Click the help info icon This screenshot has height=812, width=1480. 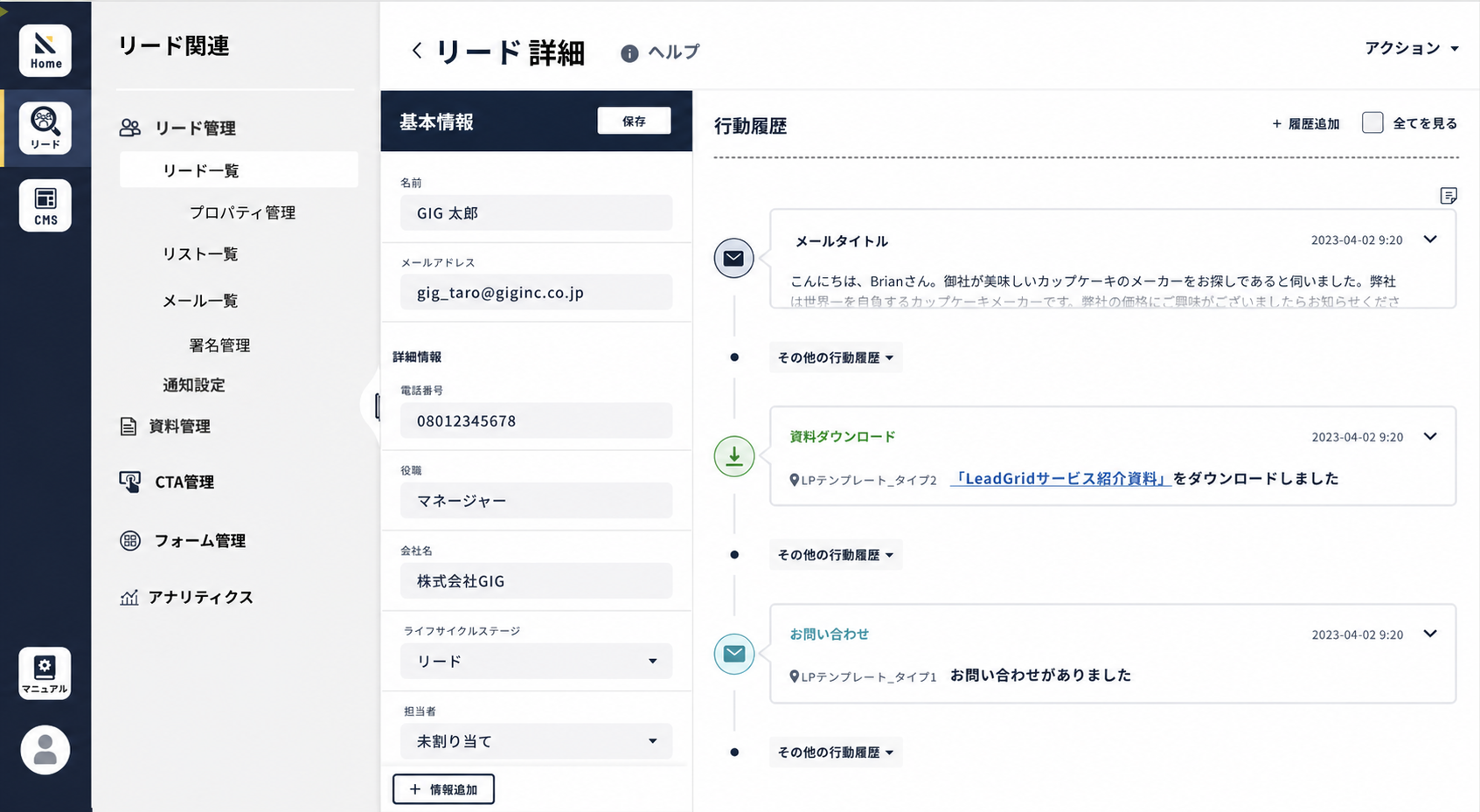pos(629,53)
